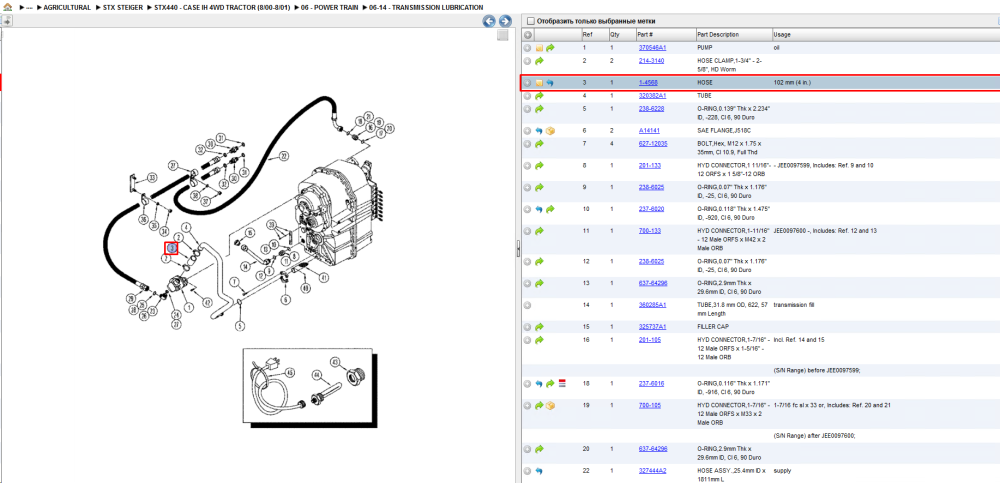Select callout 45 in the inset box

pyautogui.click(x=289, y=372)
